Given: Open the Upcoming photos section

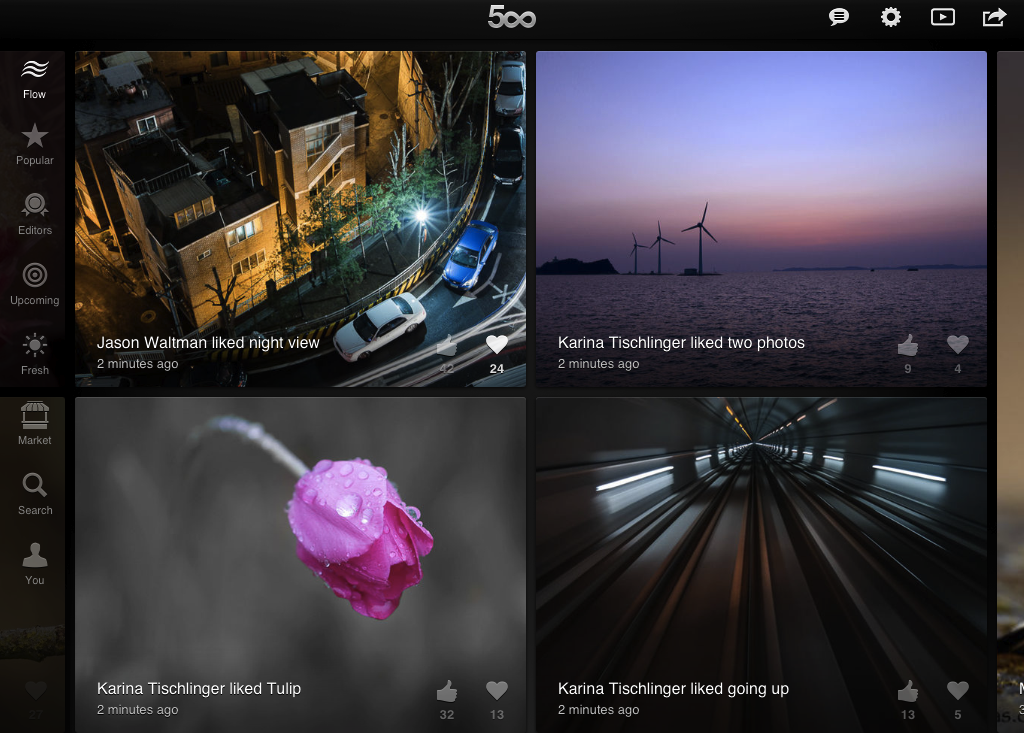Looking at the screenshot, I should click(x=35, y=284).
